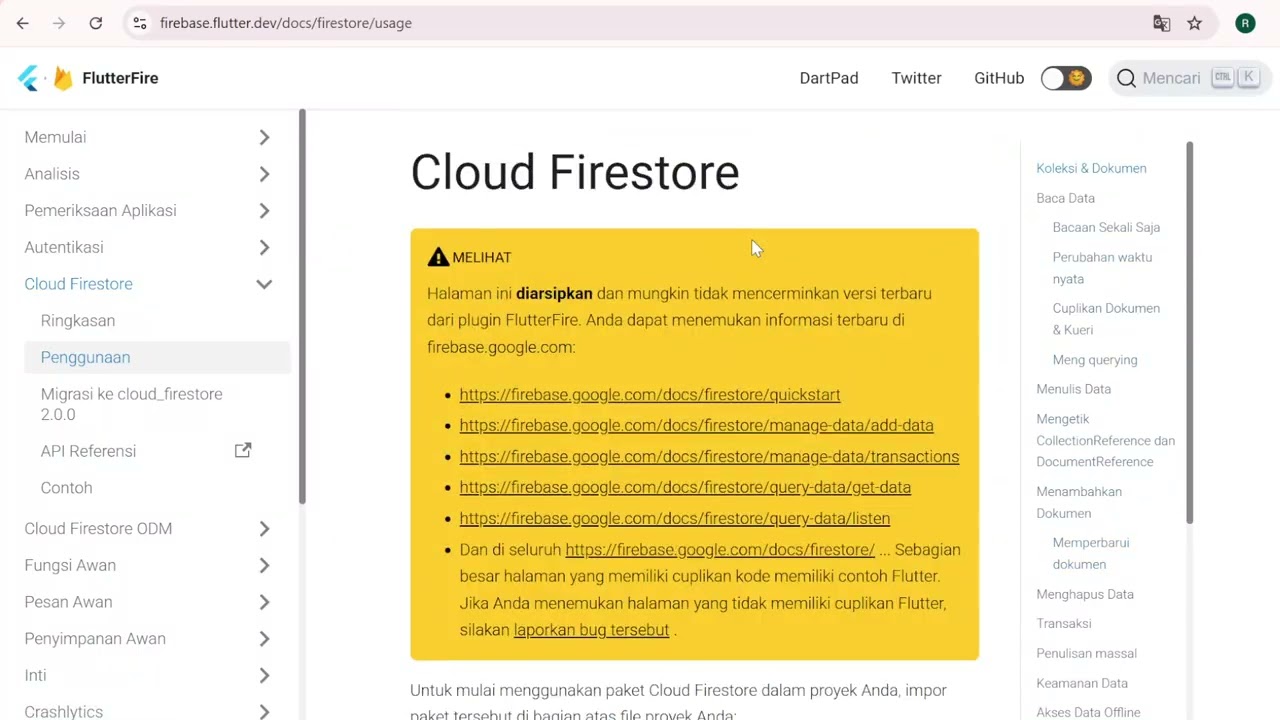Jump to Mengetik CollectionReference dan DocumentReference
The height and width of the screenshot is (720, 1280).
[1105, 440]
